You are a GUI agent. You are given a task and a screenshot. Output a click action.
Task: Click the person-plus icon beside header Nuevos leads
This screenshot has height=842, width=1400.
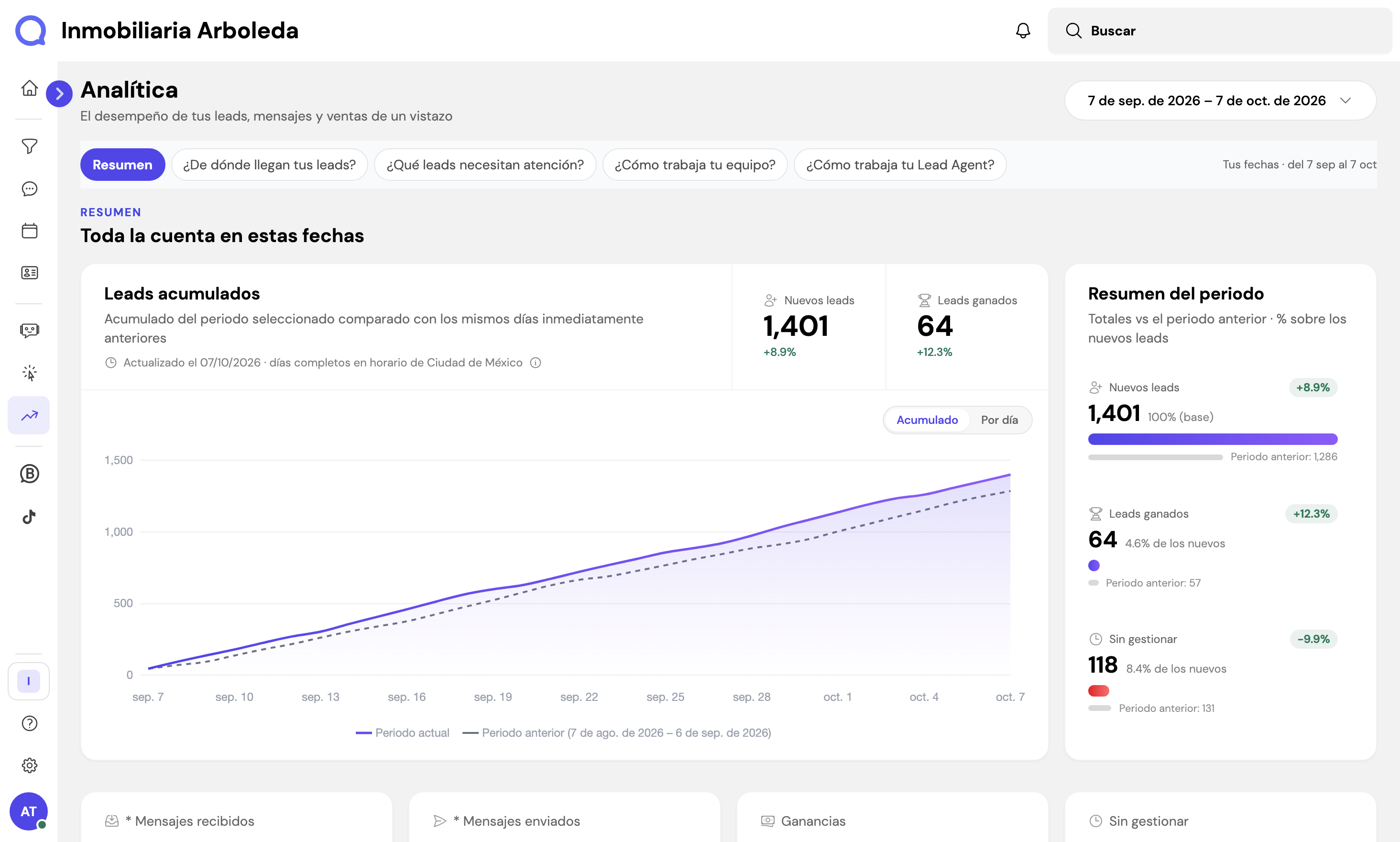click(x=771, y=300)
